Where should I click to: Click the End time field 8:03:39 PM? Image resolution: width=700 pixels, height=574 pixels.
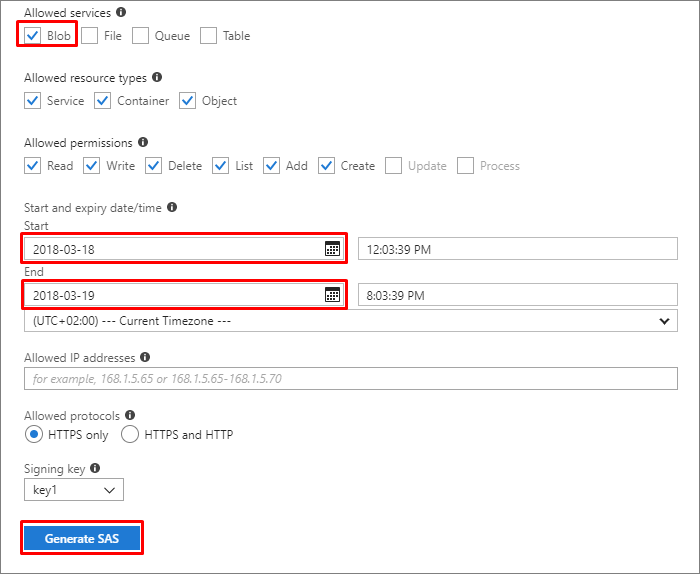point(518,295)
